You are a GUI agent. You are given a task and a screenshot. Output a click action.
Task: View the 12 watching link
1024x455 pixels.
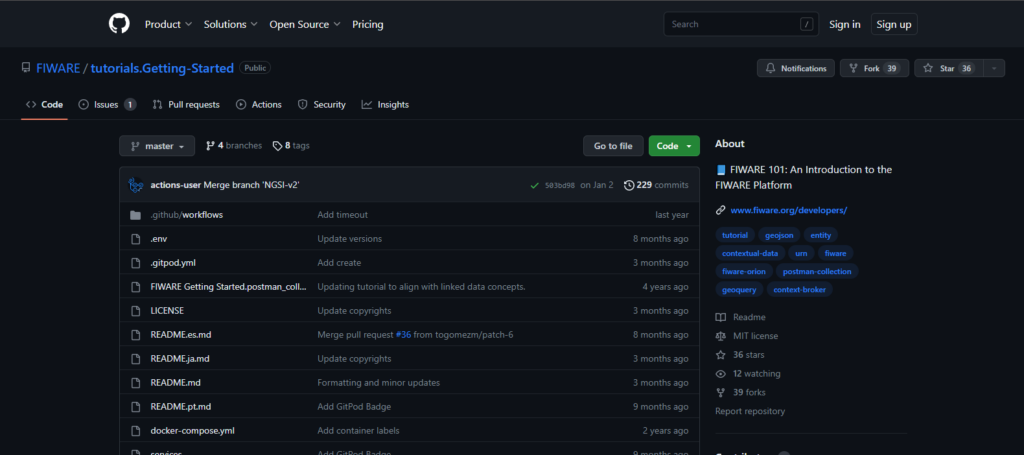(748, 374)
